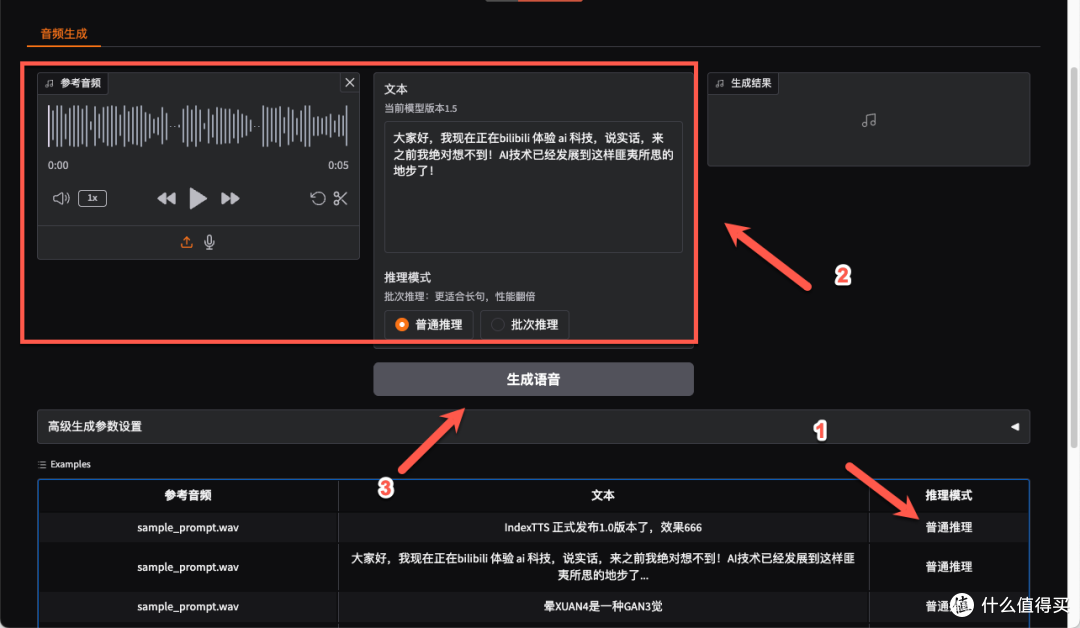The width and height of the screenshot is (1080, 628).
Task: Click the 1x playback speed control
Action: coord(92,198)
